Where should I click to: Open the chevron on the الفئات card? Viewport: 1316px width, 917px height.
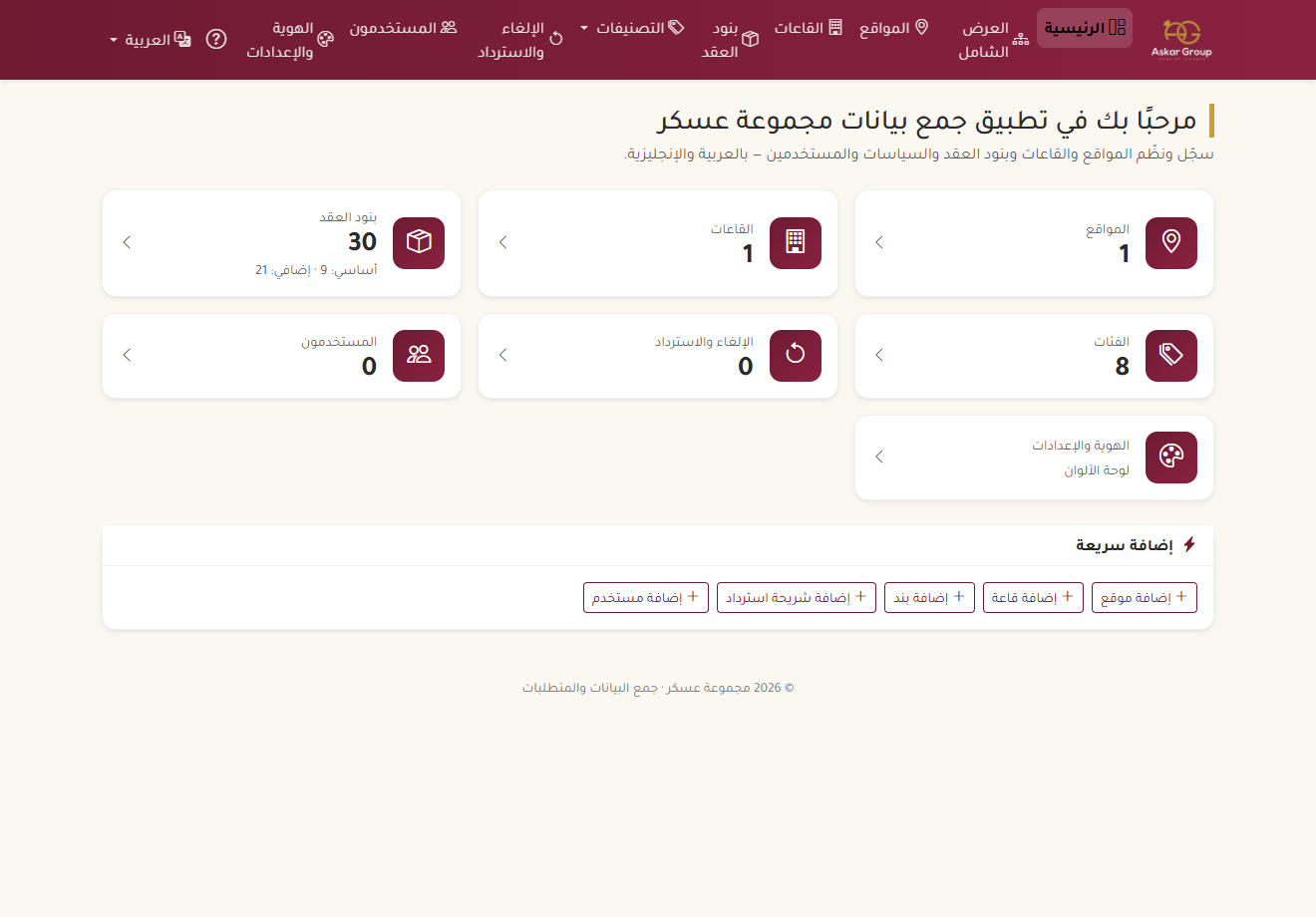pyautogui.click(x=879, y=355)
